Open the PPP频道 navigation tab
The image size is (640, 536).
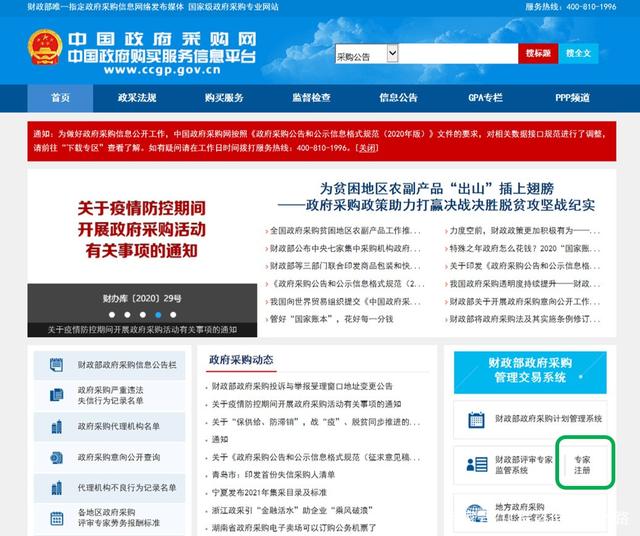point(572,98)
